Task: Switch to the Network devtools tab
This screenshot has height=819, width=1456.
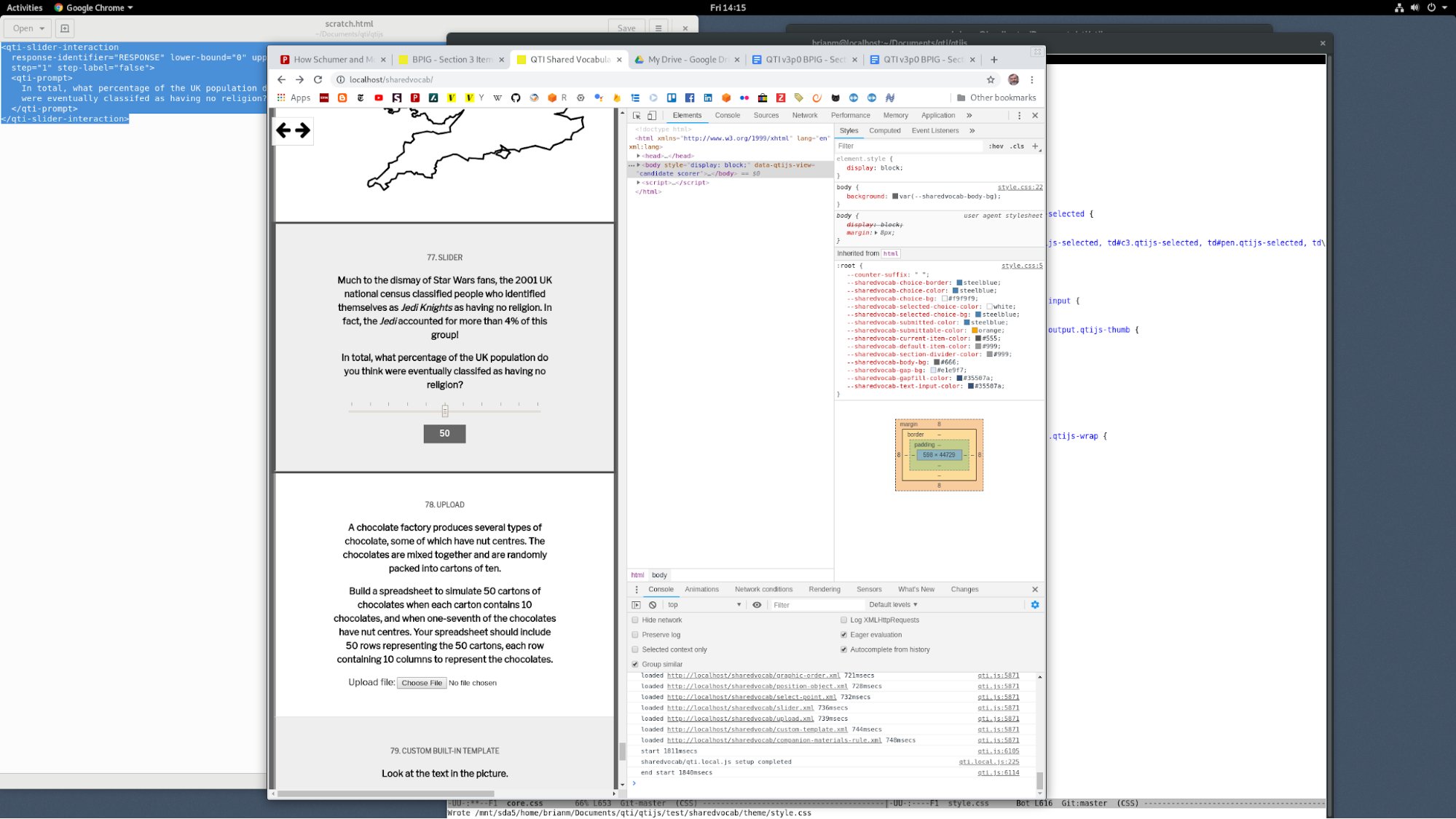Action: pyautogui.click(x=804, y=116)
